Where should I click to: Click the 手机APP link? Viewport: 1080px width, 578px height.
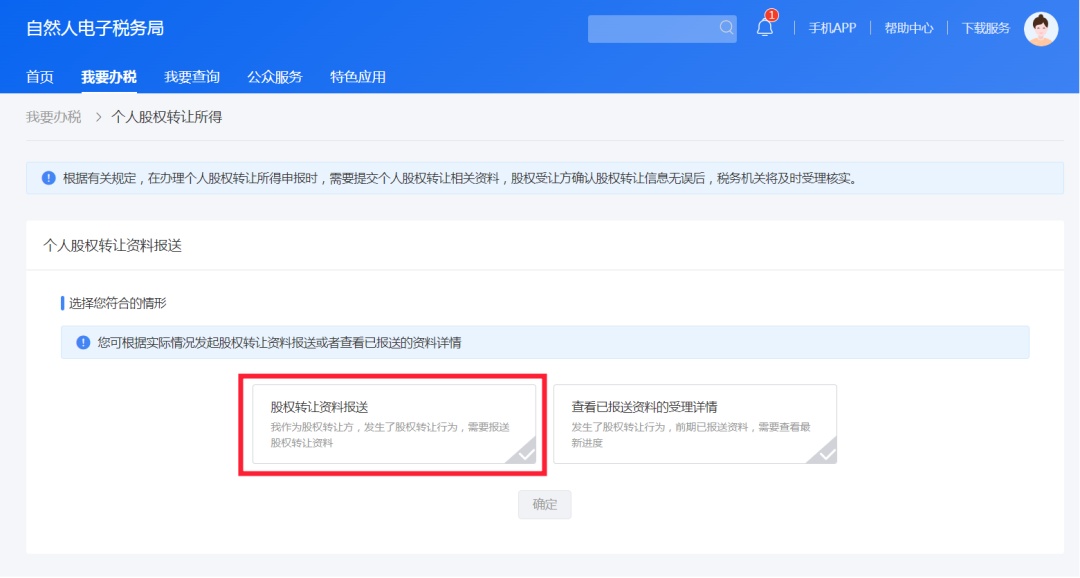(832, 28)
